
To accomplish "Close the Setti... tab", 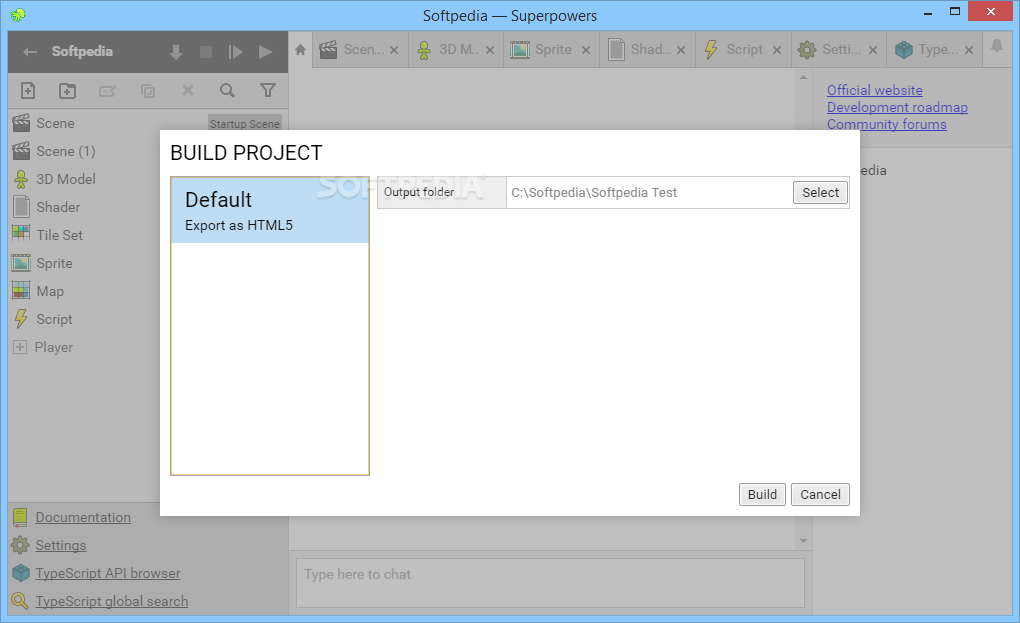I will [873, 50].
